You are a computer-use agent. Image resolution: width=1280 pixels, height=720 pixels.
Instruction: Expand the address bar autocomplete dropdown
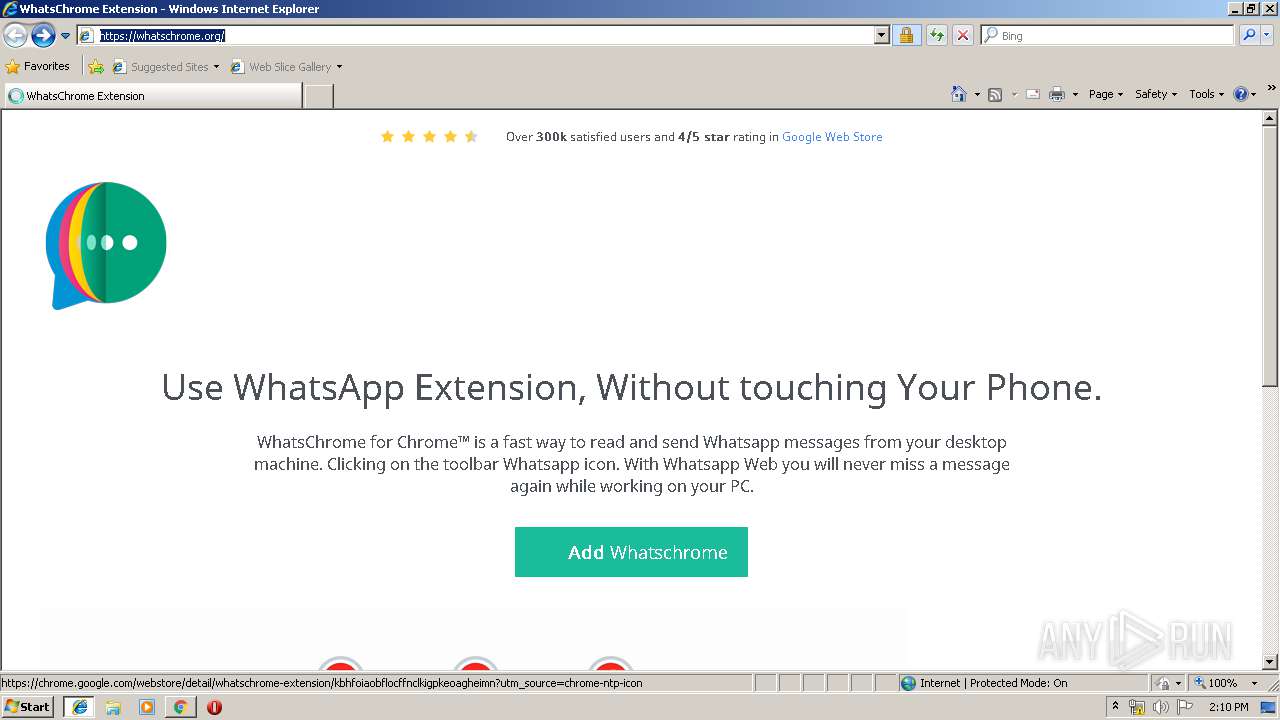click(881, 35)
